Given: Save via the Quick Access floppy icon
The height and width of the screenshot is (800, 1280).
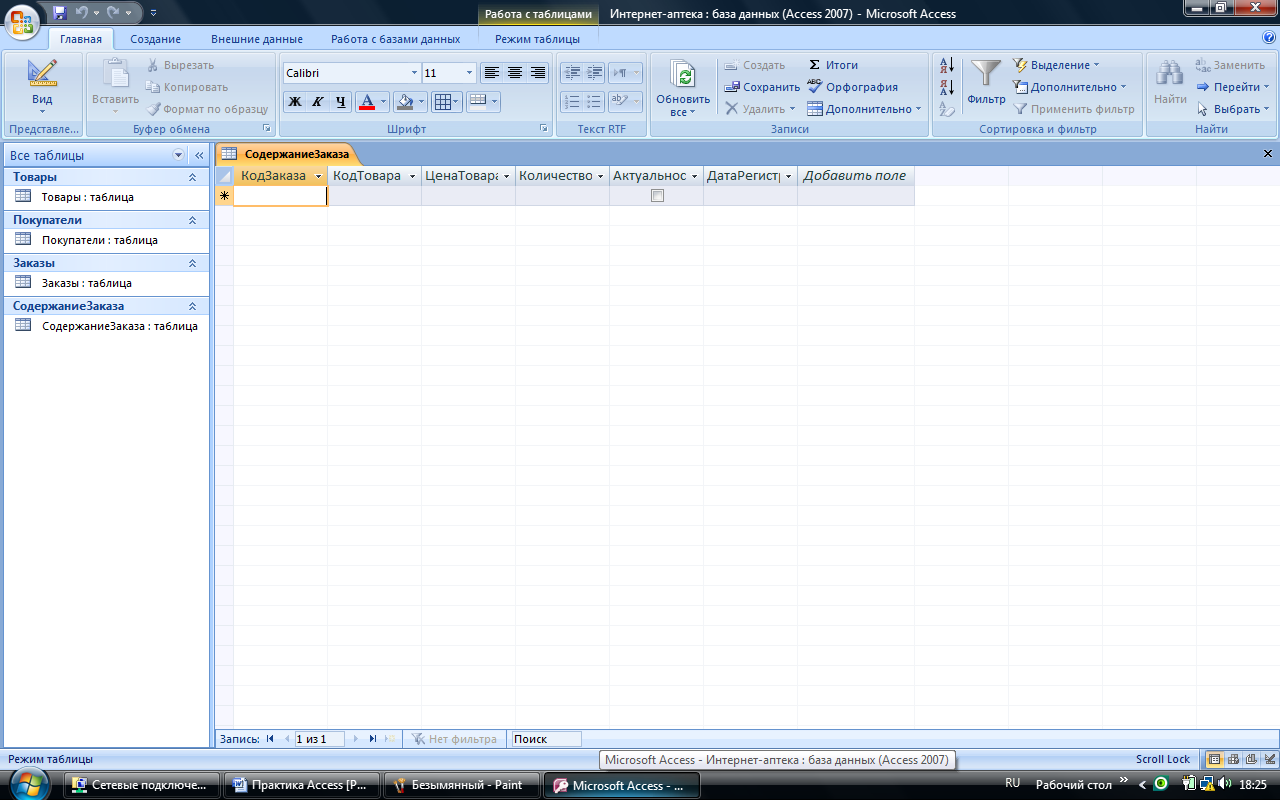Looking at the screenshot, I should coord(60,13).
